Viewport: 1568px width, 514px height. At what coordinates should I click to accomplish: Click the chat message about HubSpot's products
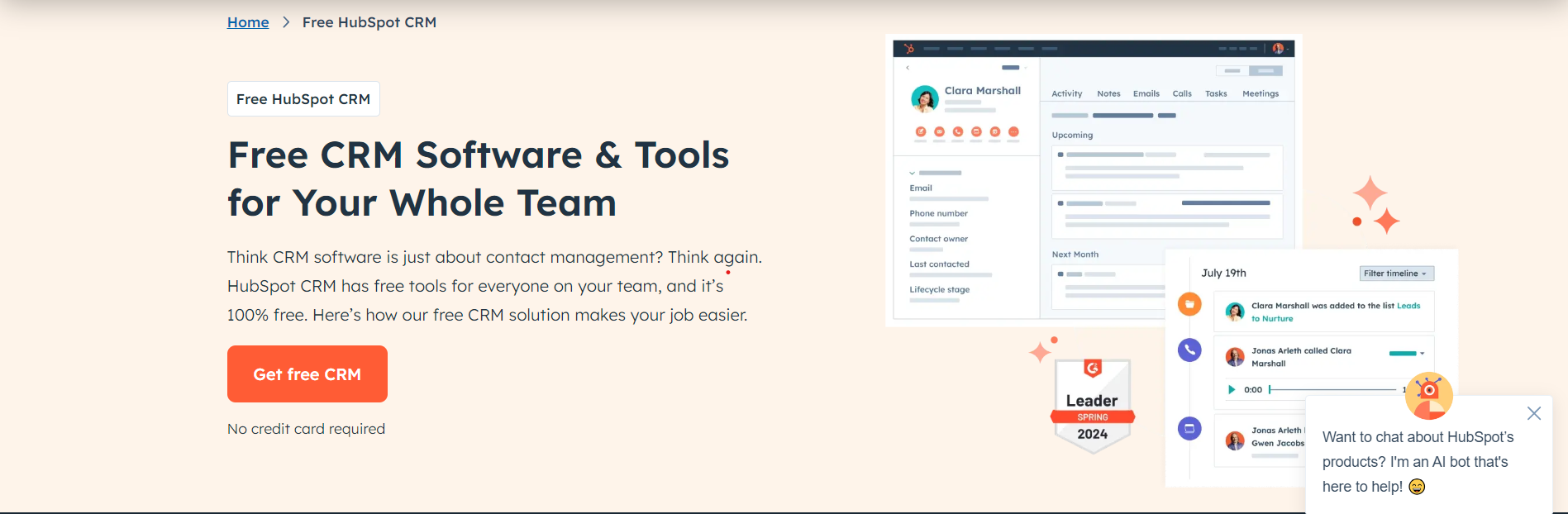(1418, 462)
